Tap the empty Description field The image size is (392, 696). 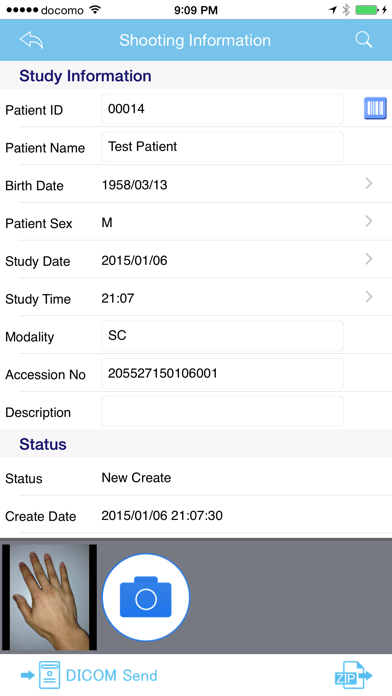[222, 411]
